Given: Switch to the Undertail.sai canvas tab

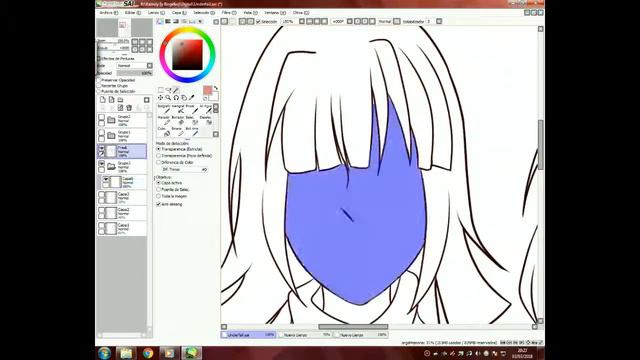Looking at the screenshot, I should tap(248, 335).
